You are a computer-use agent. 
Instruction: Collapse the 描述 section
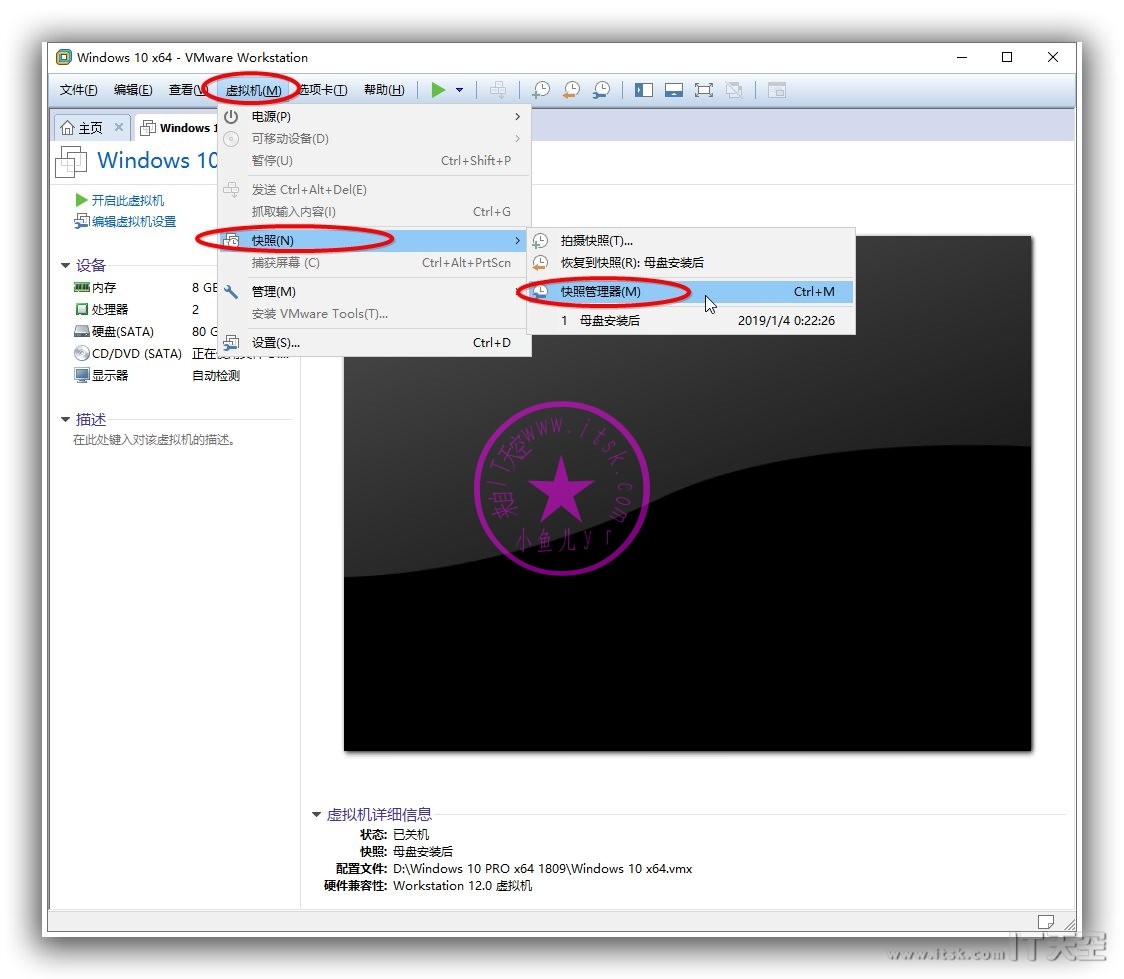click(x=65, y=419)
